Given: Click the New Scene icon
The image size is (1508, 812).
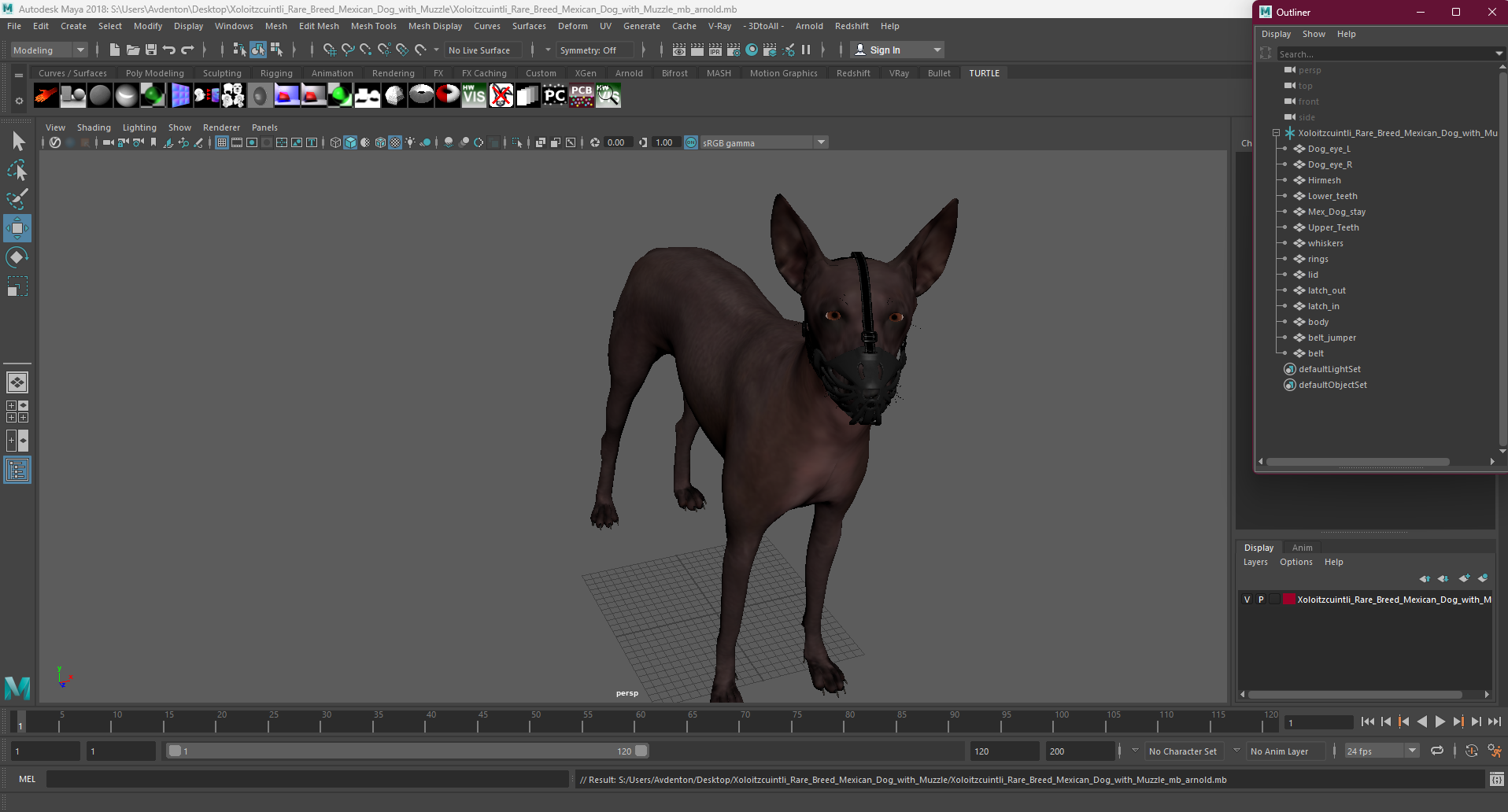Looking at the screenshot, I should pos(115,50).
